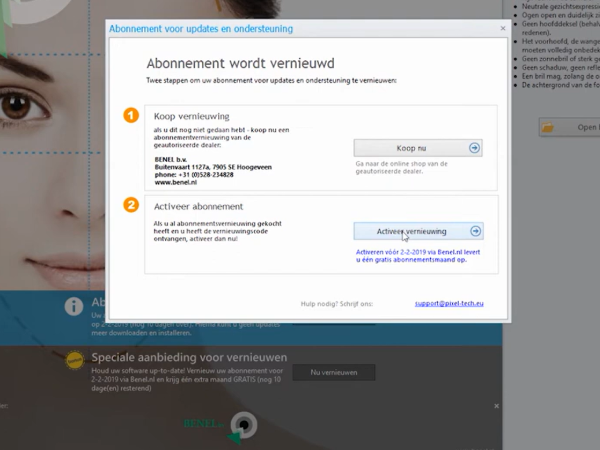
Task: Click the Koop vernieuwing section title
Action: 191,116
